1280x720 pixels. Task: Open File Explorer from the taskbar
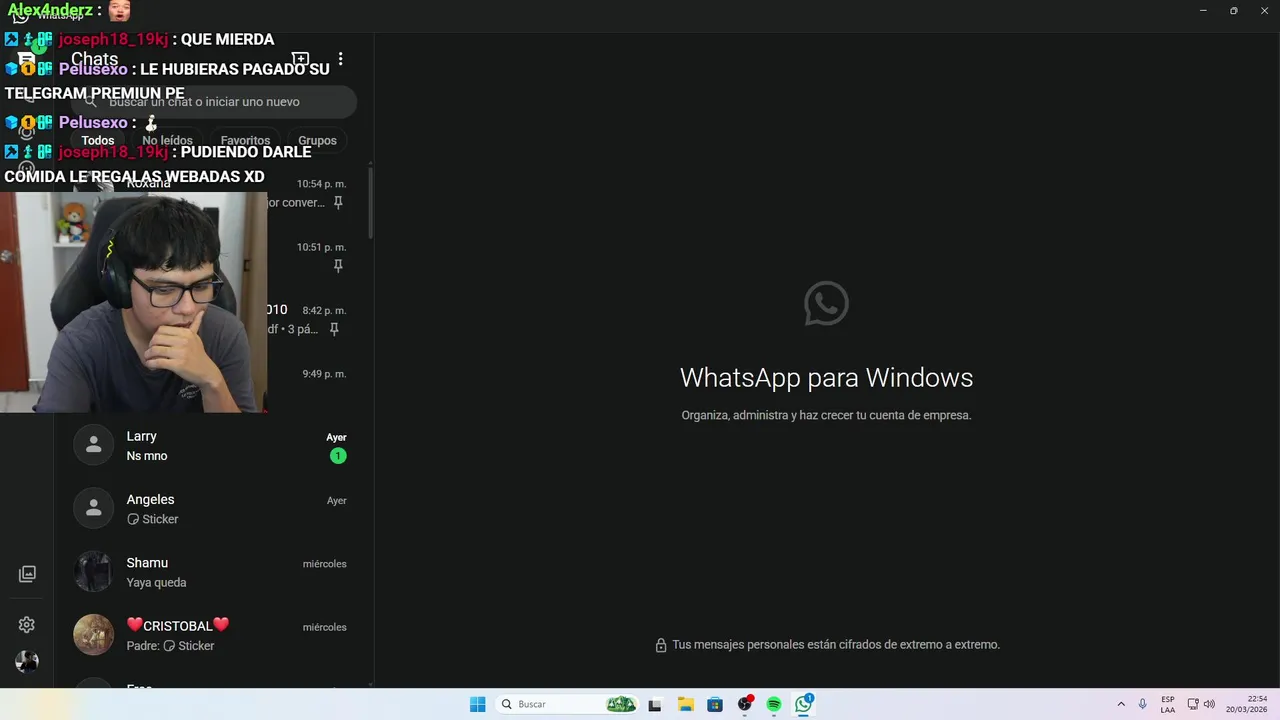pyautogui.click(x=685, y=704)
